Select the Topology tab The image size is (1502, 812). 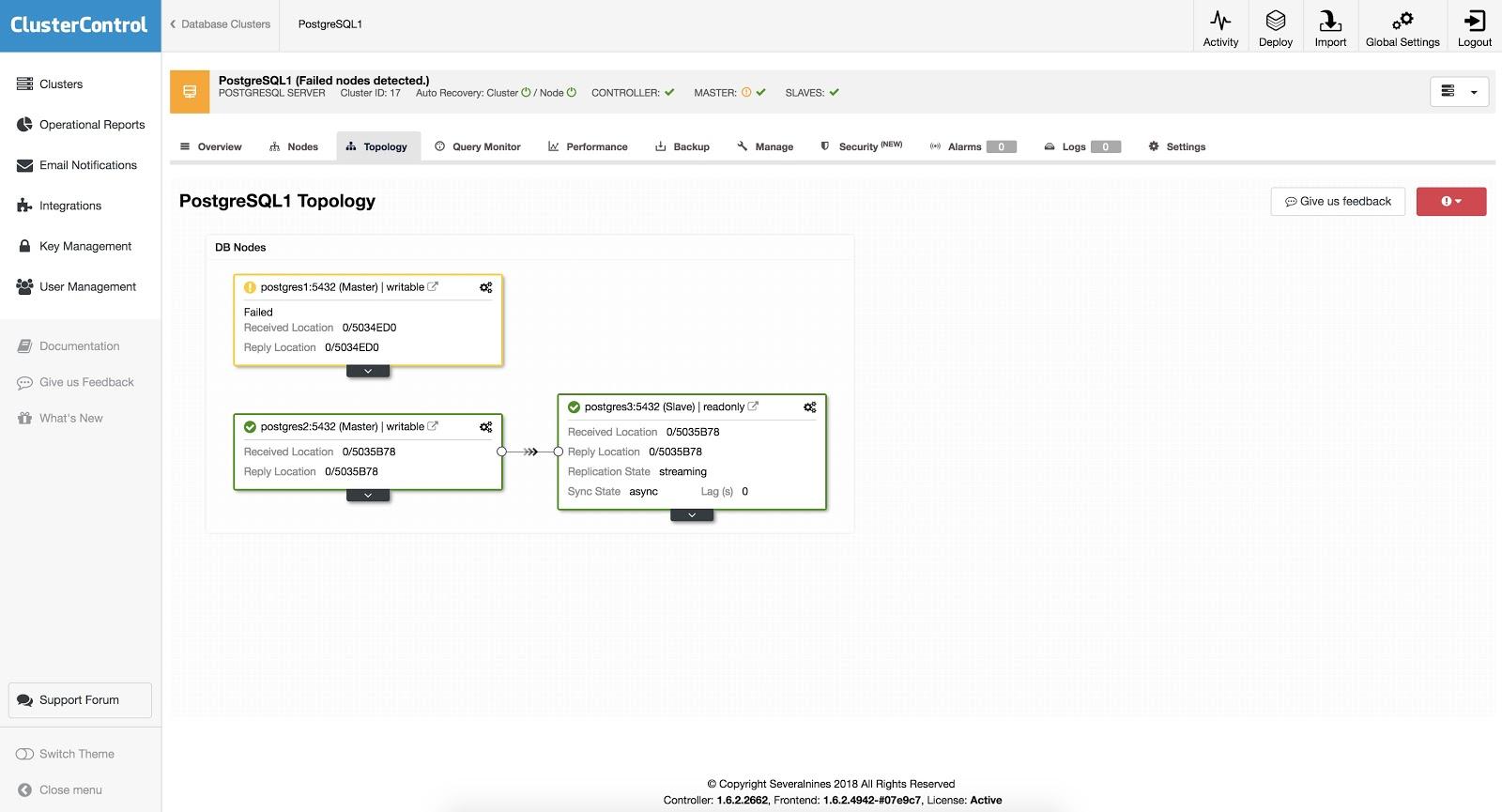[x=376, y=146]
